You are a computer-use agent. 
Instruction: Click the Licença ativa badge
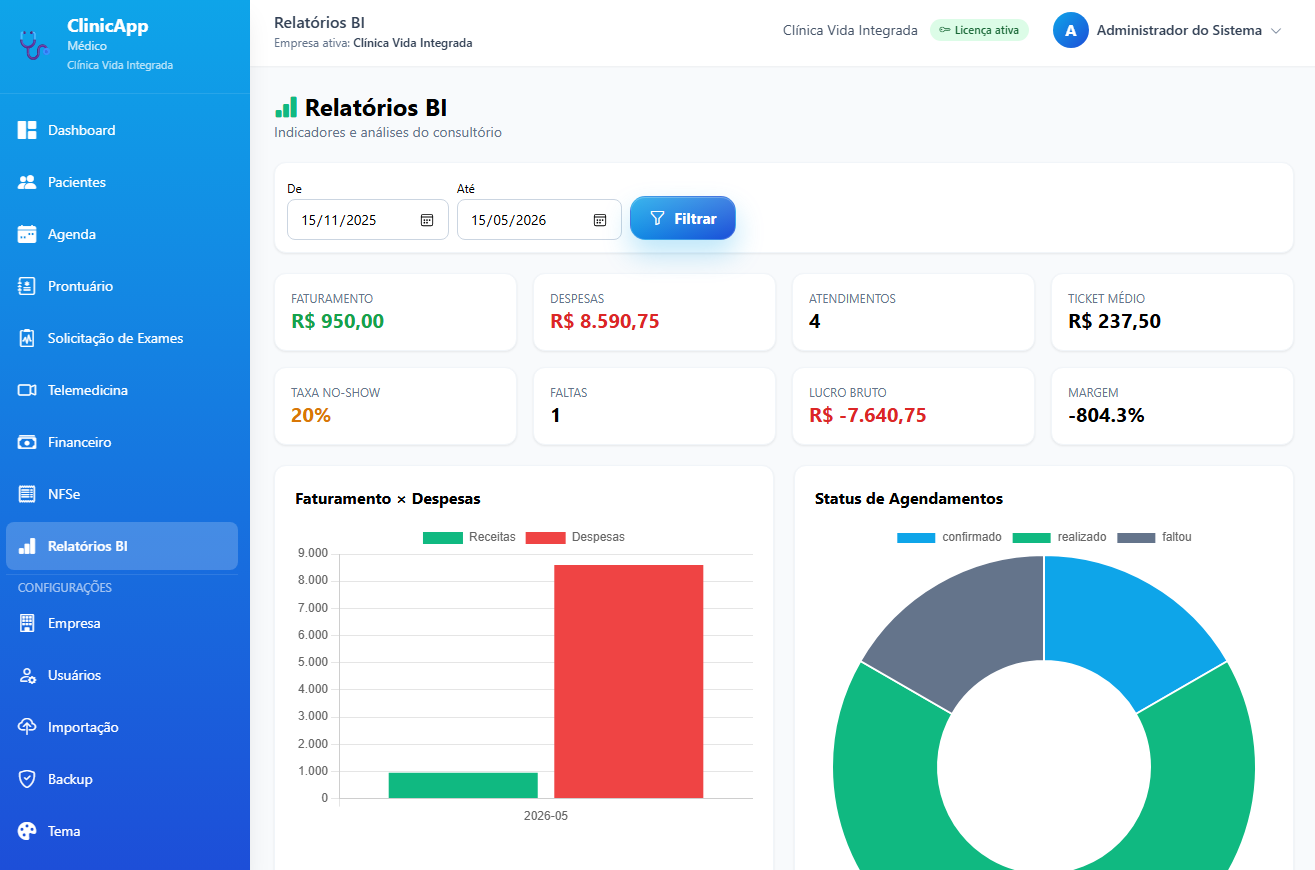[979, 30]
